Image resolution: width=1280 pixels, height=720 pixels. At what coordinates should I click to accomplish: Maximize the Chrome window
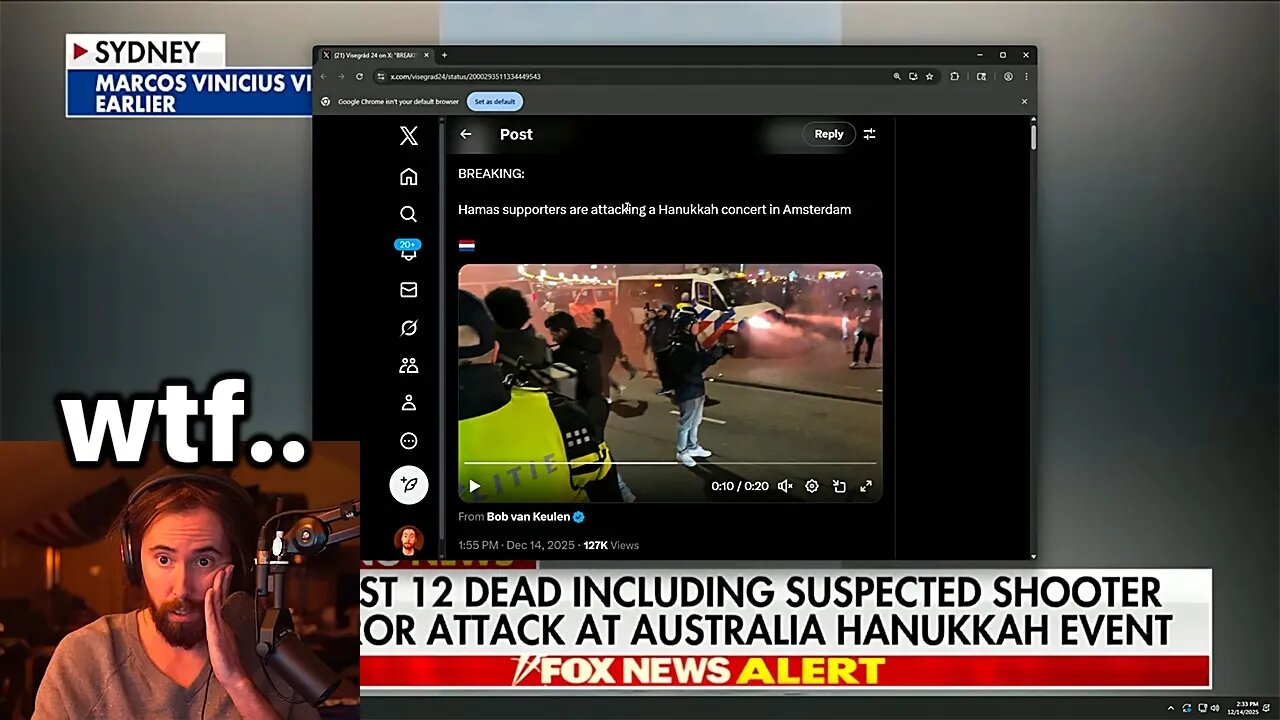pyautogui.click(x=1002, y=55)
